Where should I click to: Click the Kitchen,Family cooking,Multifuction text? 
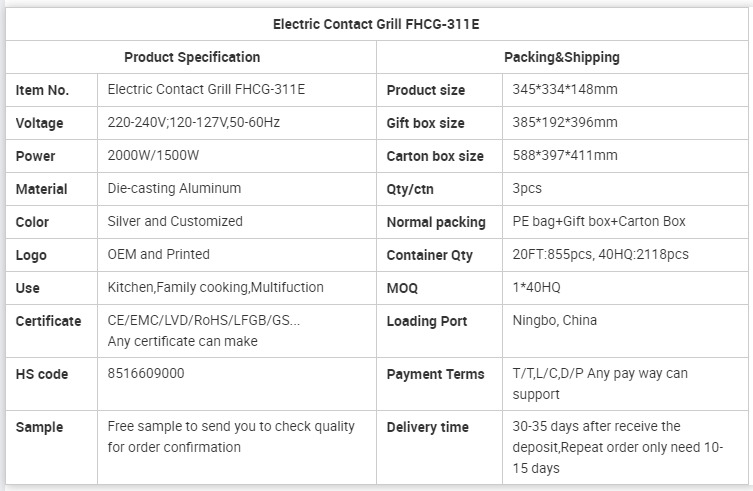click(215, 287)
